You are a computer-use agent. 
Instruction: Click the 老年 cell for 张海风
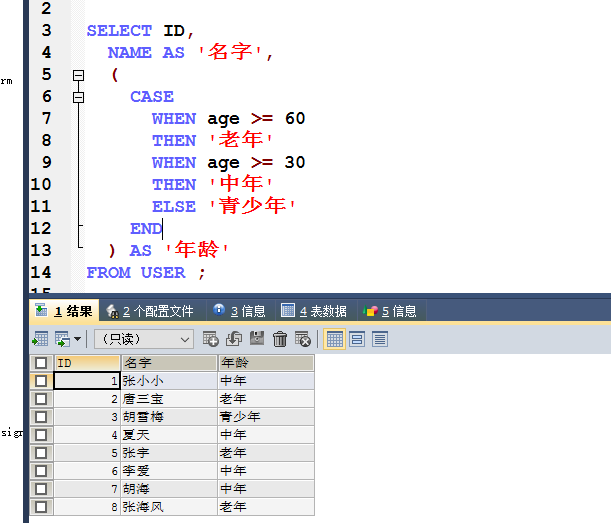(266, 507)
